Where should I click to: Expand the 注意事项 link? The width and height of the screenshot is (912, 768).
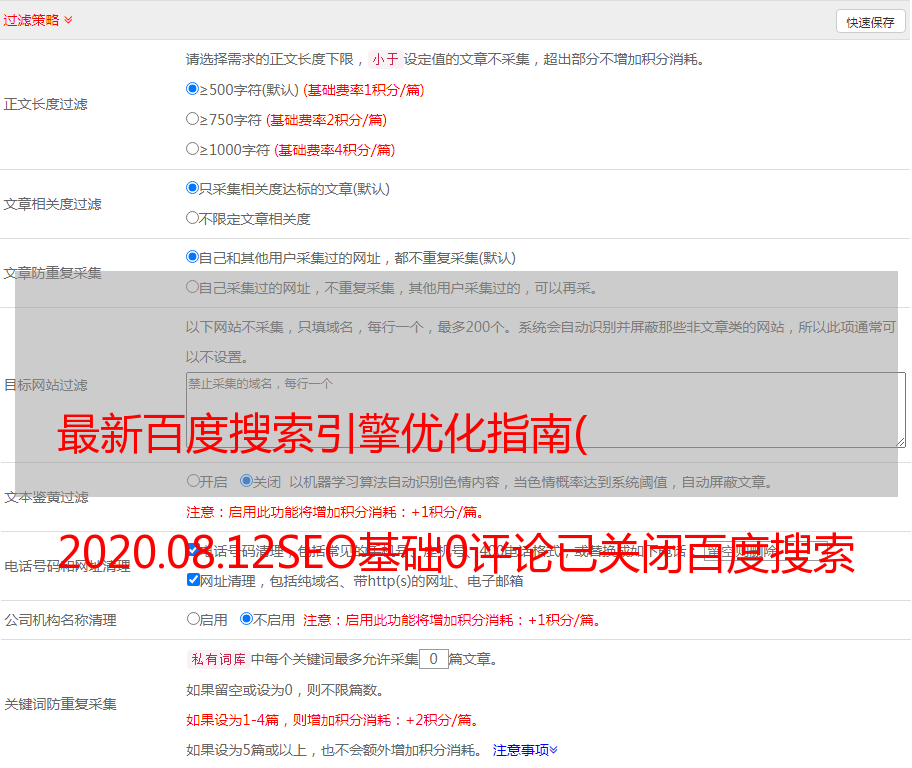pos(525,750)
